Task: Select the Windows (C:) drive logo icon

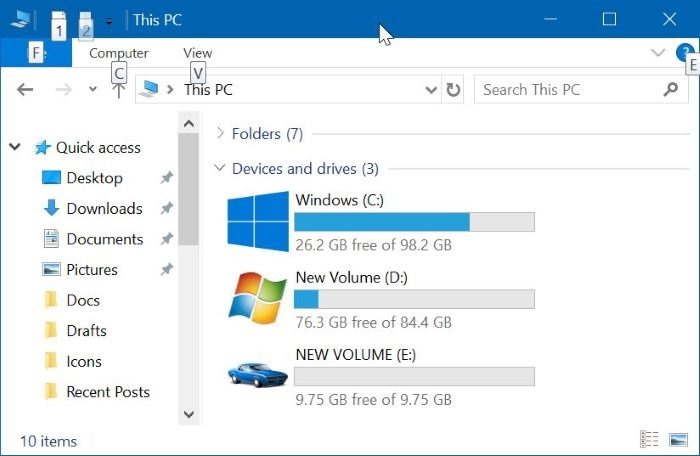Action: click(258, 221)
